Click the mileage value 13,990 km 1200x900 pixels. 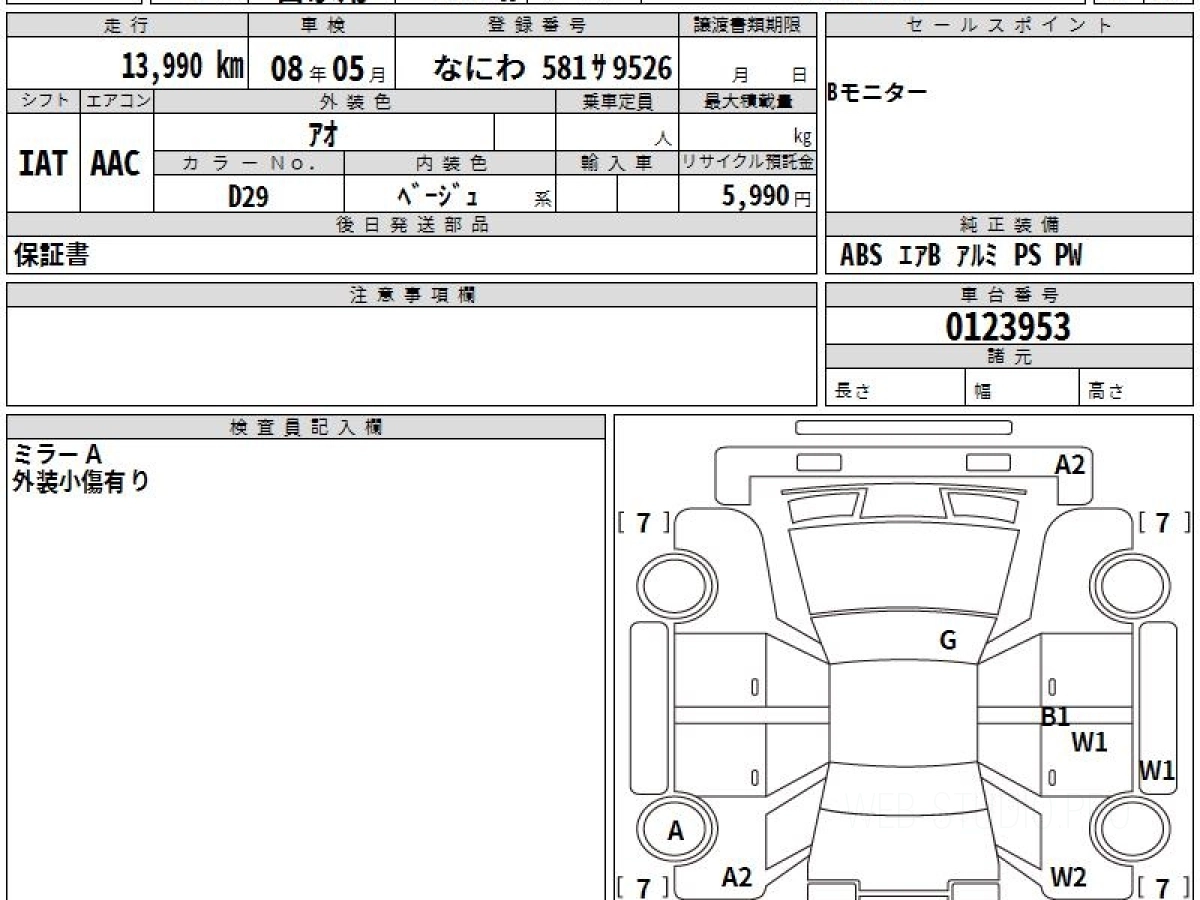pyautogui.click(x=183, y=66)
